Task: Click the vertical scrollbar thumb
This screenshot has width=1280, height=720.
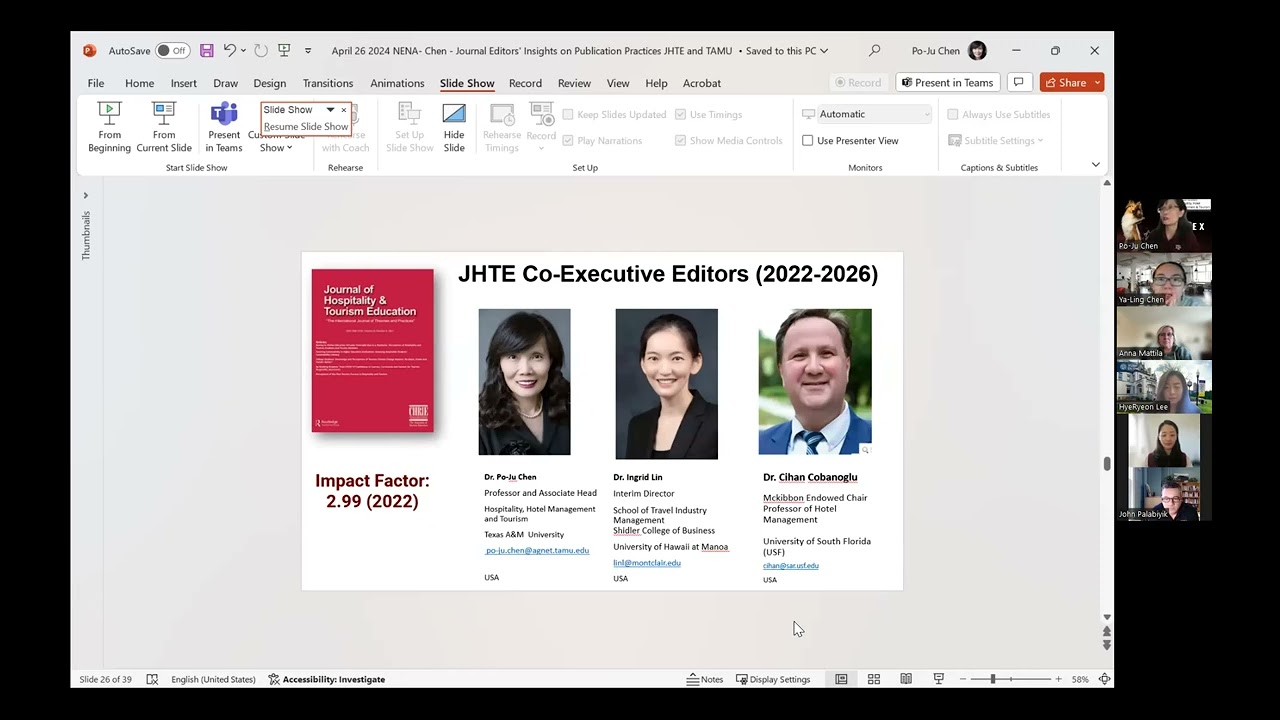Action: [x=1106, y=463]
